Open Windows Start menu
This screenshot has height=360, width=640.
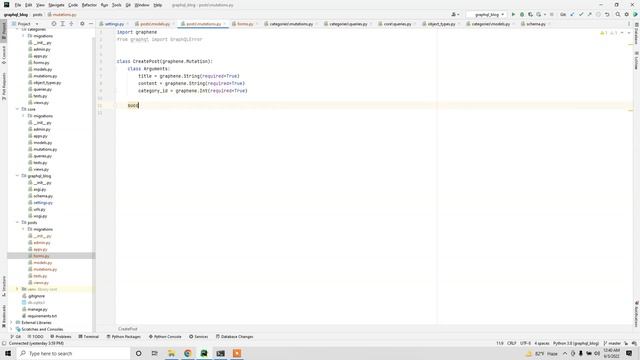click(8, 353)
